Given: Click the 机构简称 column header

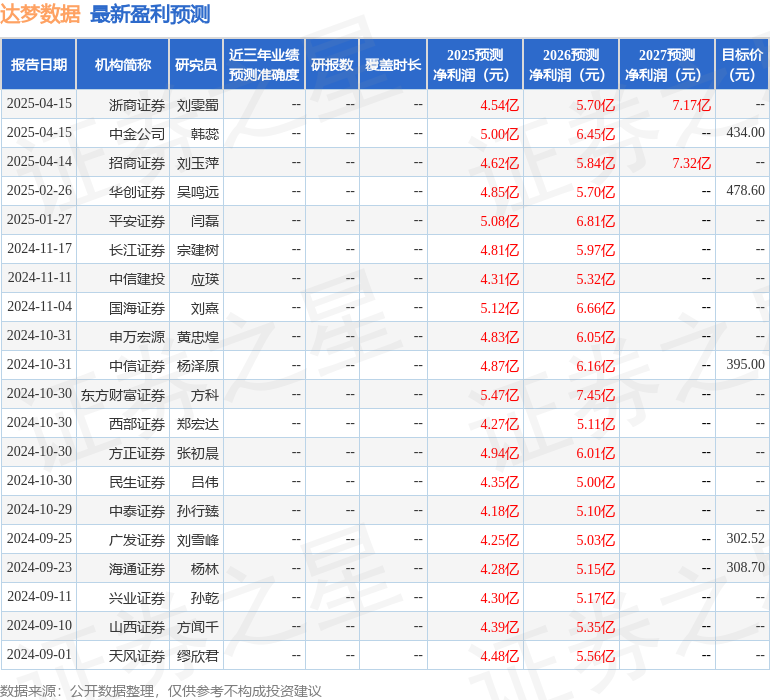Looking at the screenshot, I should 123,65.
